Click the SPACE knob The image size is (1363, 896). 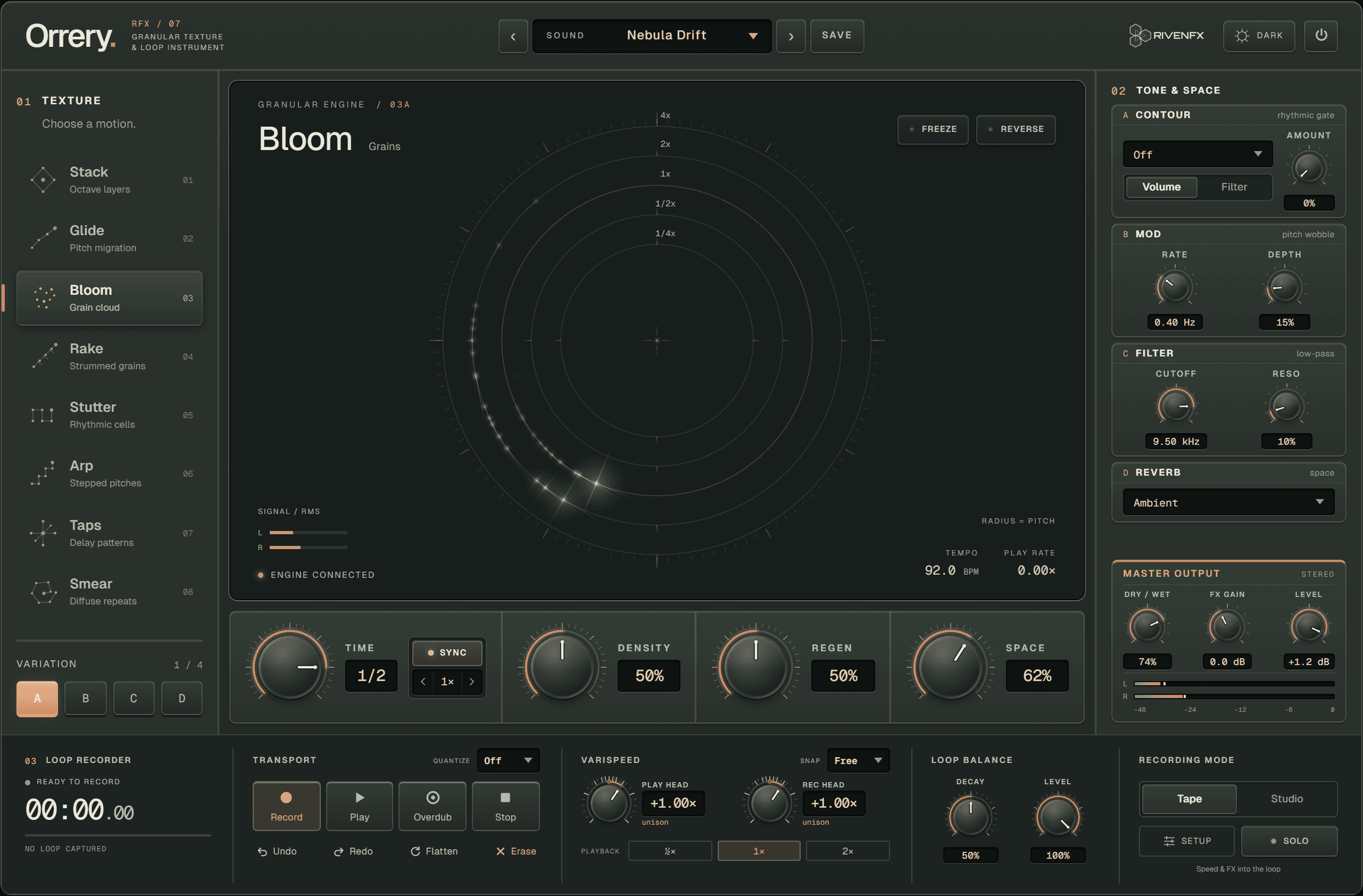950,667
